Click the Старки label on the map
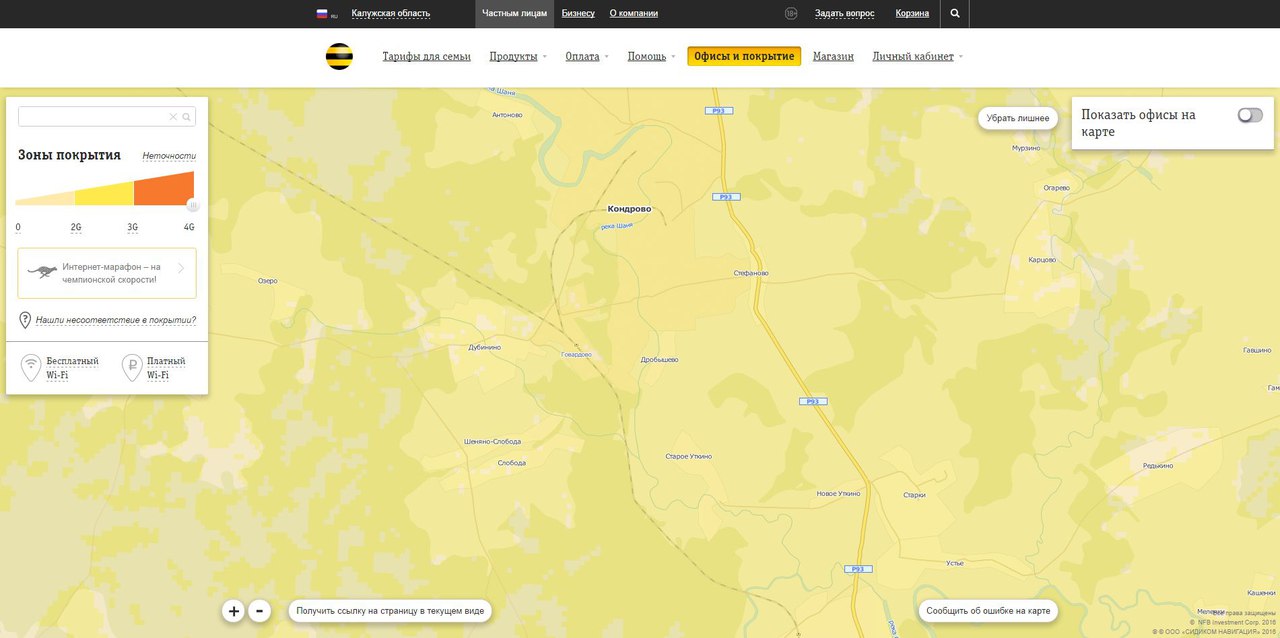 pyautogui.click(x=914, y=494)
